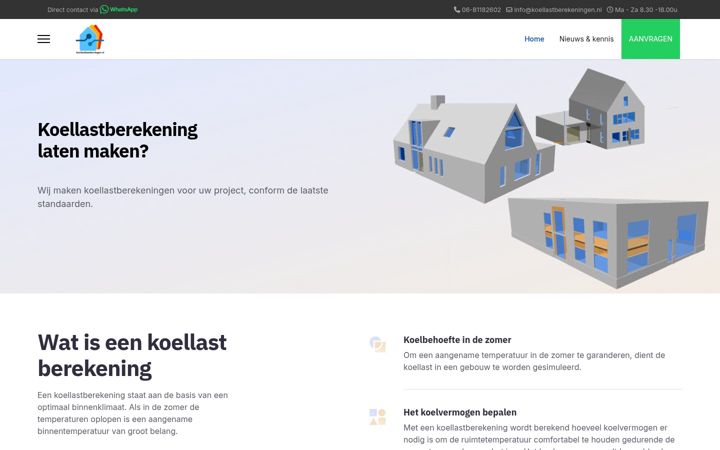Call the phone number 06-81182602
This screenshot has width=720, height=450.
coord(481,10)
